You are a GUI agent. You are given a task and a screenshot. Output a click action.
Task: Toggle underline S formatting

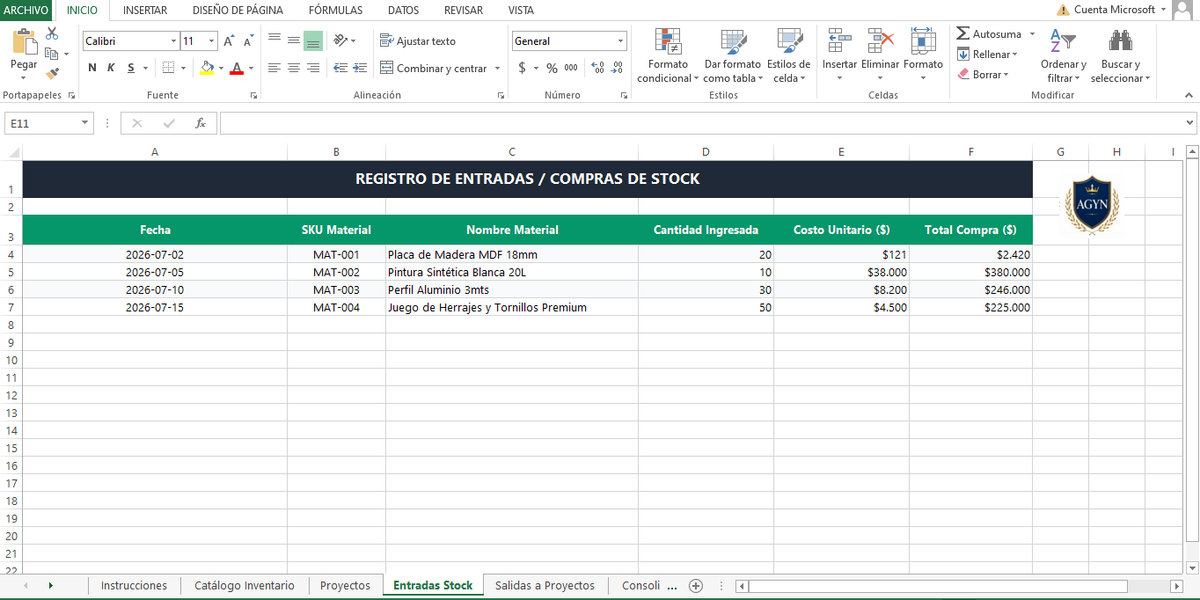131,68
